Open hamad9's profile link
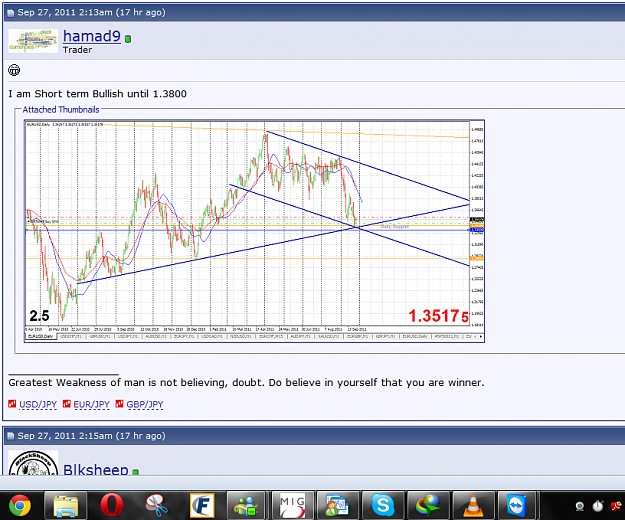Viewport: 625px width, 520px height. tap(92, 36)
